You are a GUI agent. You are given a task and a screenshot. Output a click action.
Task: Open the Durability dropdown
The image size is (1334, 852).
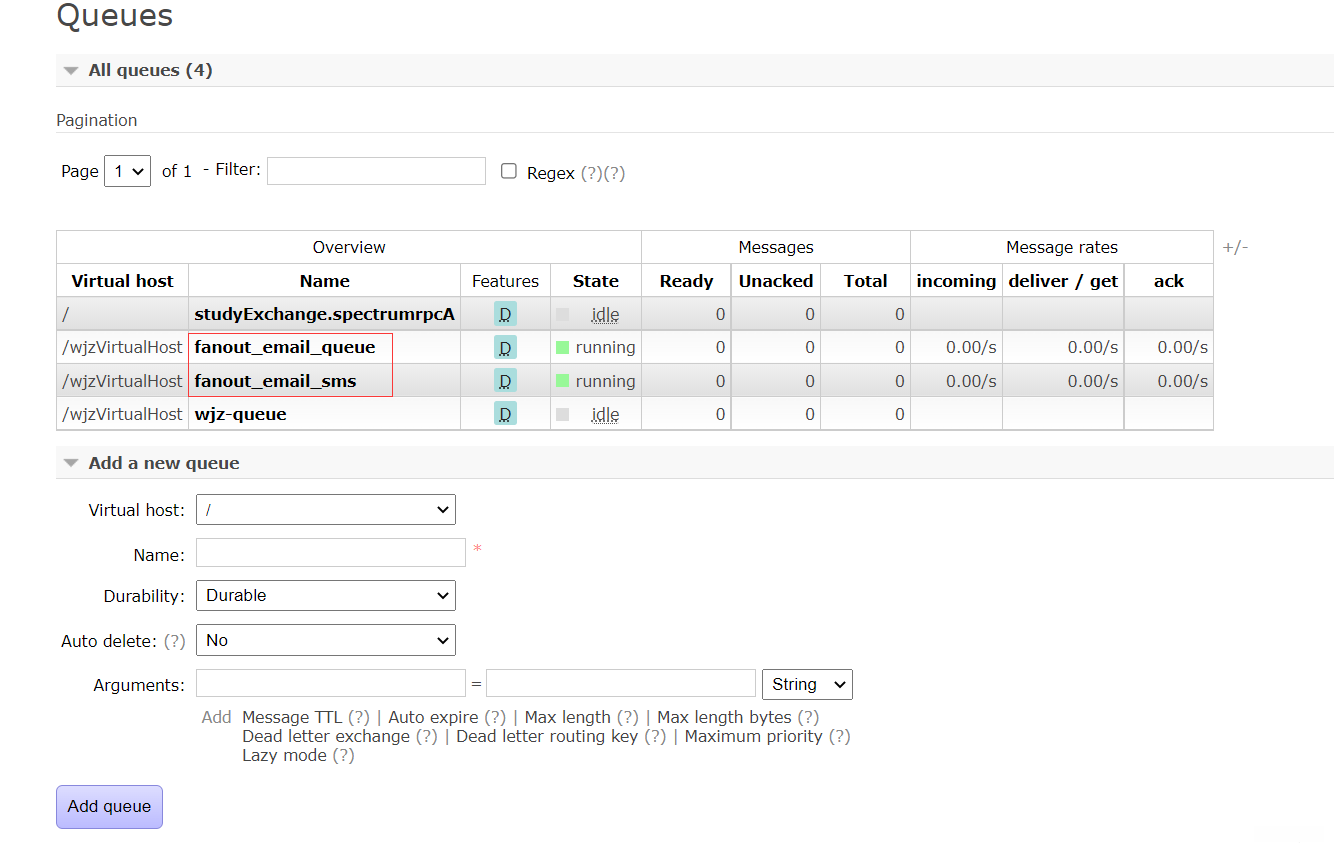click(326, 595)
